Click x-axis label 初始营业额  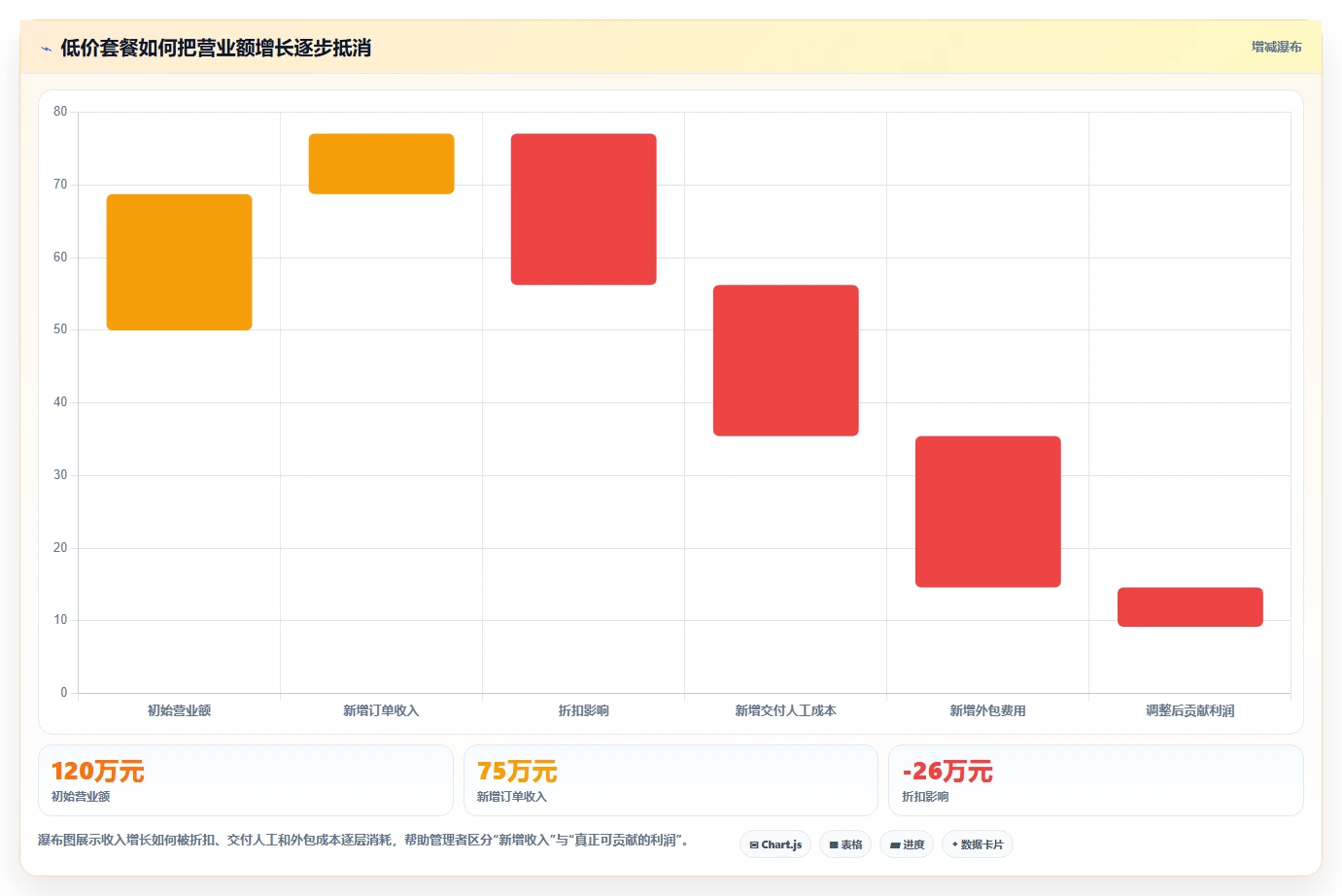pos(179,710)
